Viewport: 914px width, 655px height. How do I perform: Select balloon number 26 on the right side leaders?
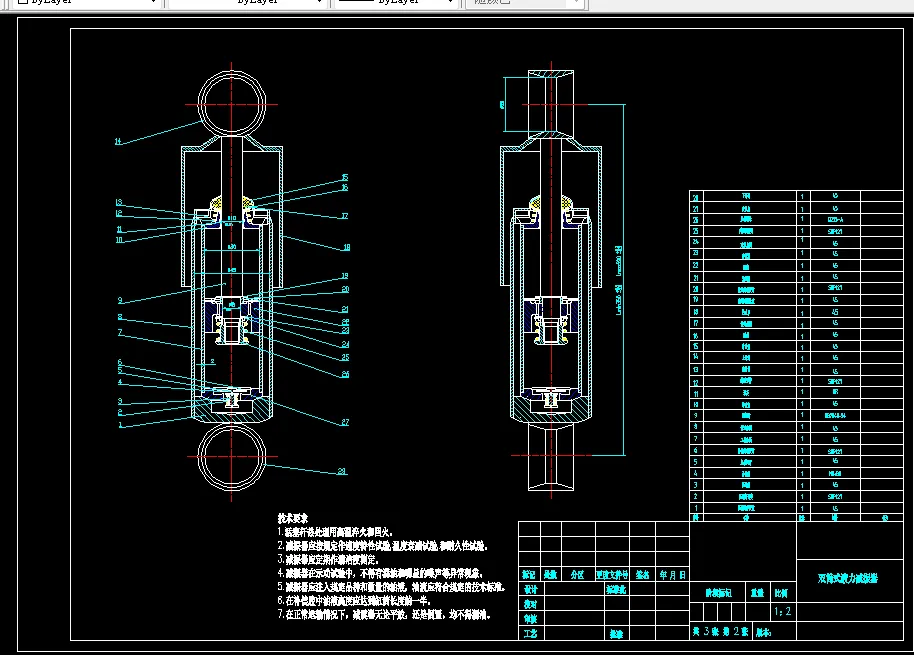pos(345,375)
